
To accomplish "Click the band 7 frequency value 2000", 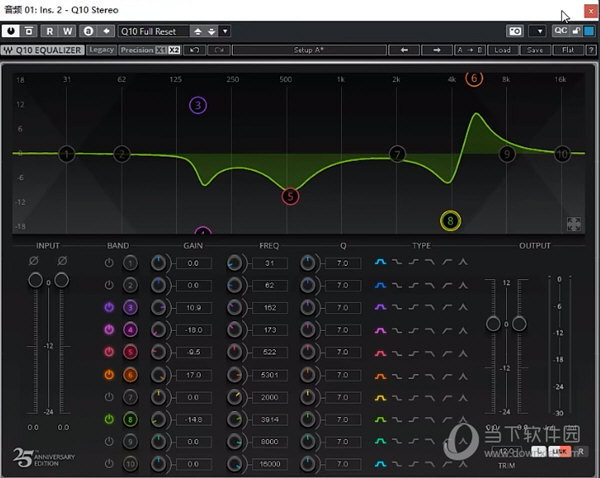I will (270, 398).
